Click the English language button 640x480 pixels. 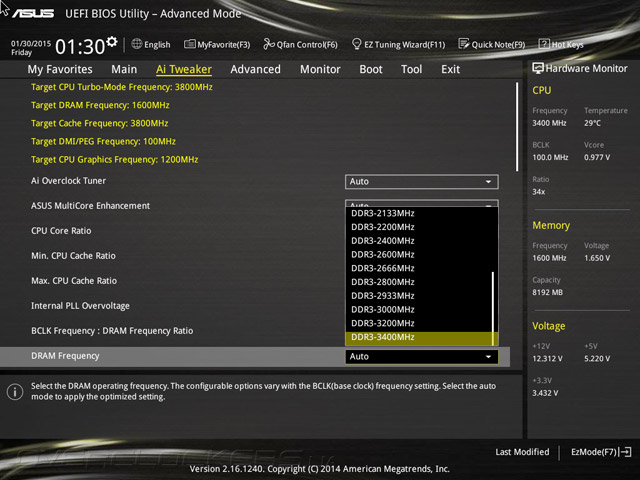151,44
